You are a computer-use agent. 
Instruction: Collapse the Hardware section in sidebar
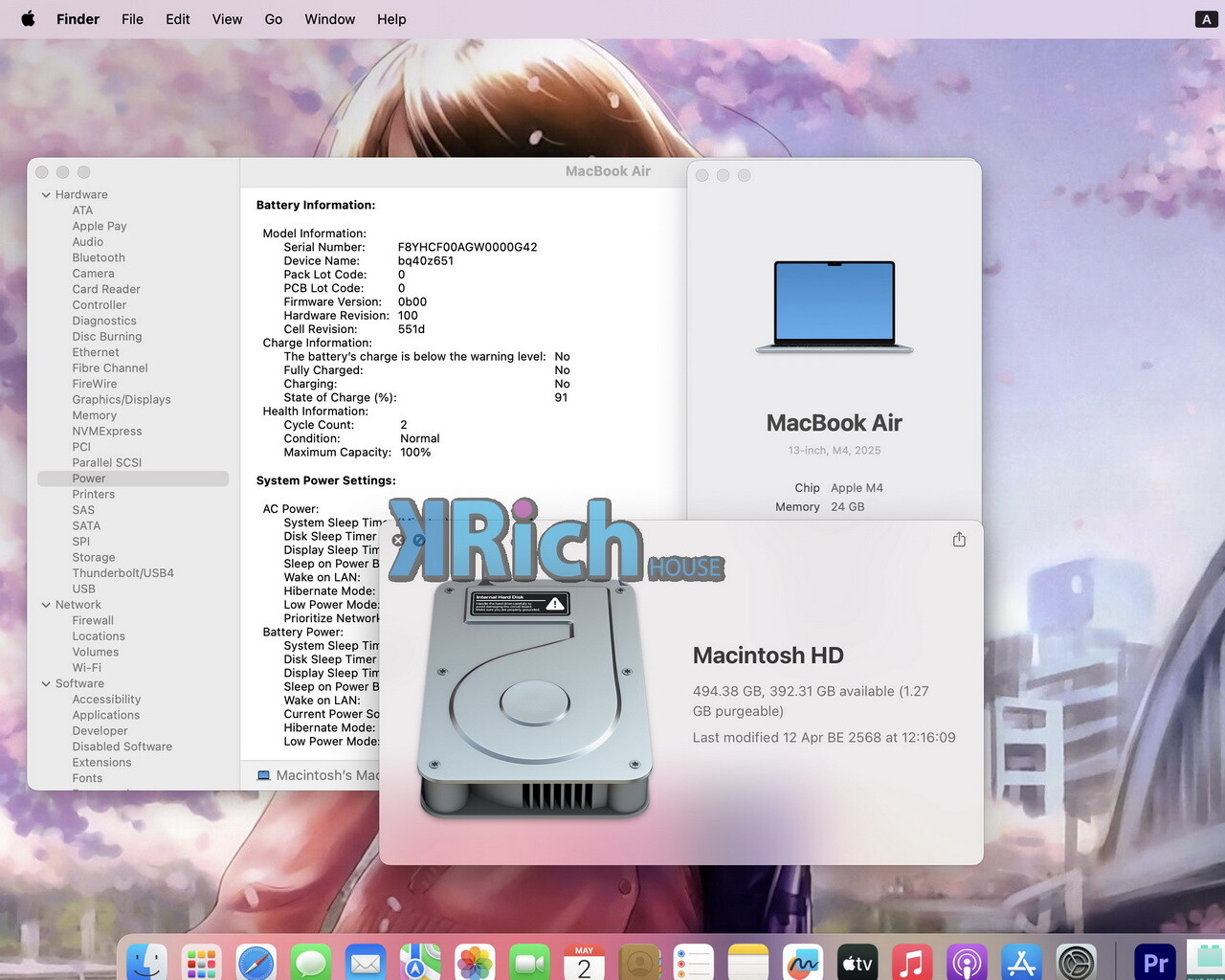(x=46, y=194)
